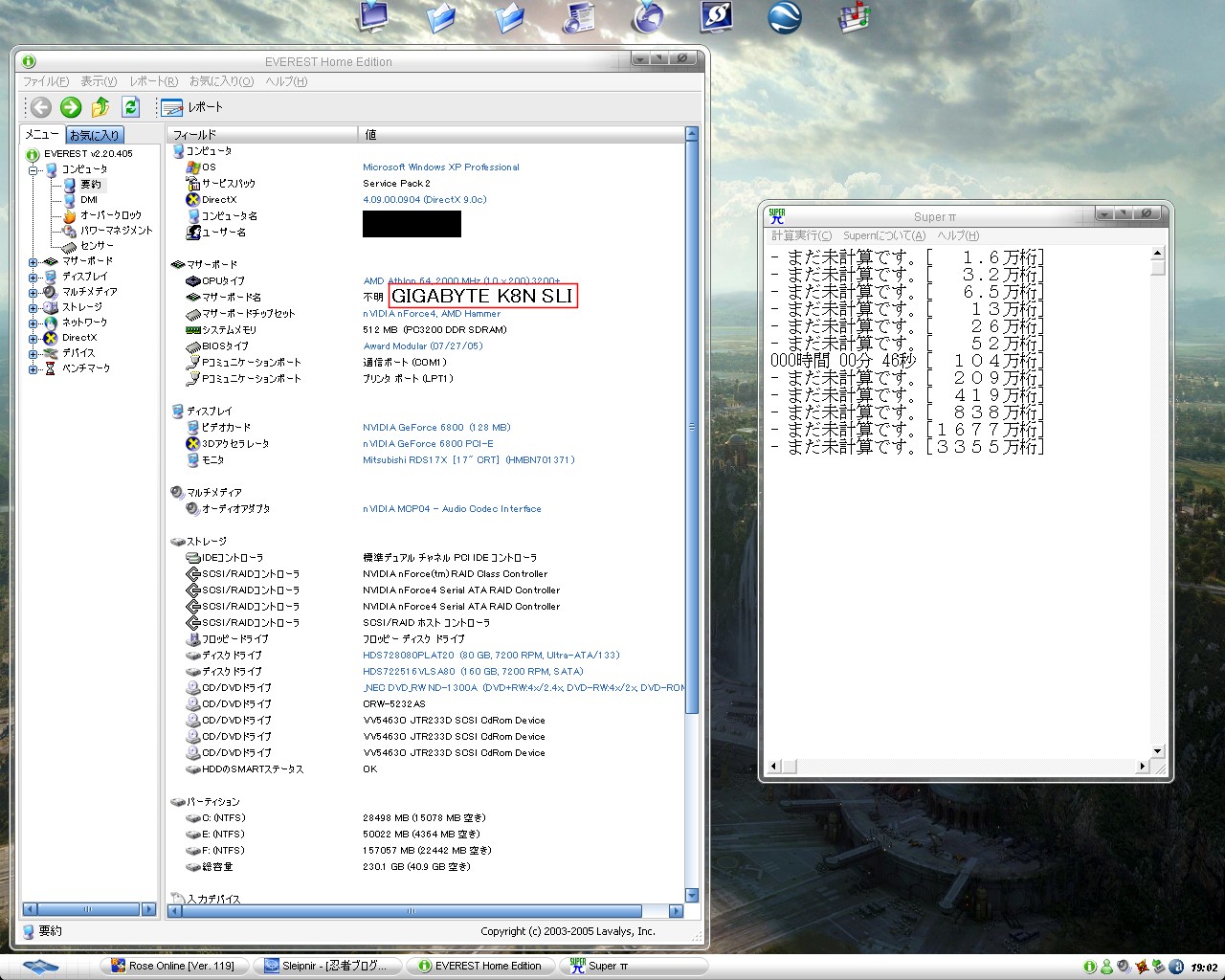Select the 104万桁 result row in Super π
Screen dimensions: 1225x980
[x=906, y=361]
